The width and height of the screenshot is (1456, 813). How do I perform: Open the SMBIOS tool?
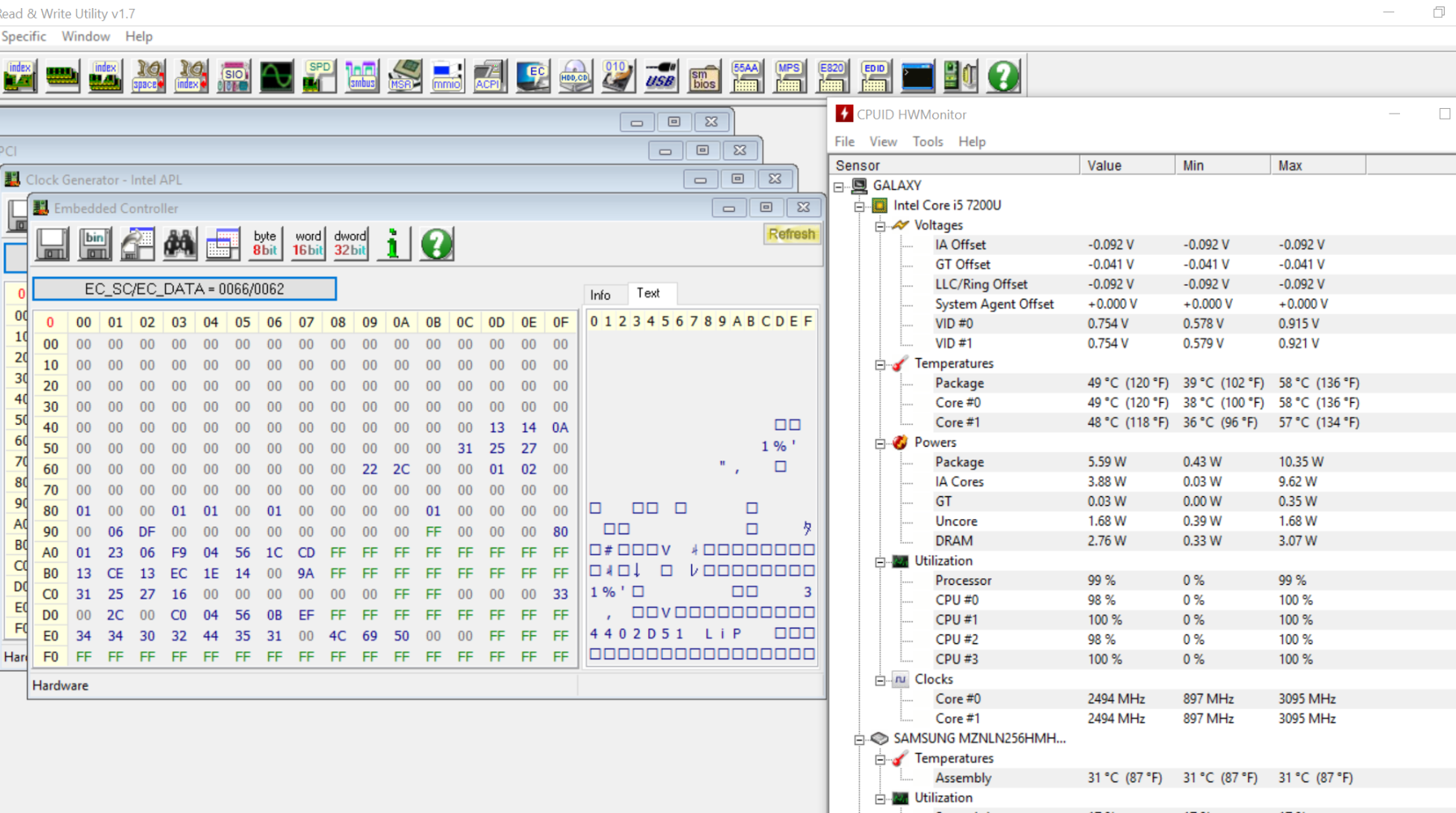(703, 76)
